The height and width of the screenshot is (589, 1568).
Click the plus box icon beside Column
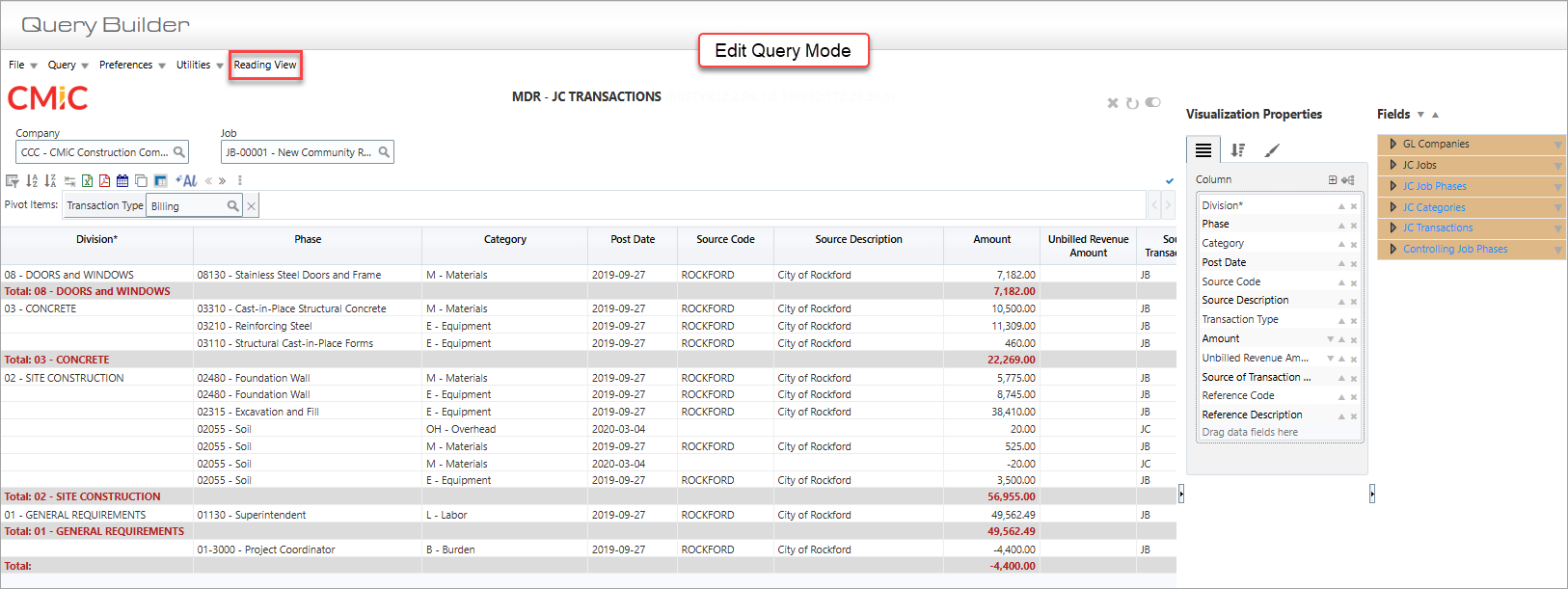coord(1333,180)
